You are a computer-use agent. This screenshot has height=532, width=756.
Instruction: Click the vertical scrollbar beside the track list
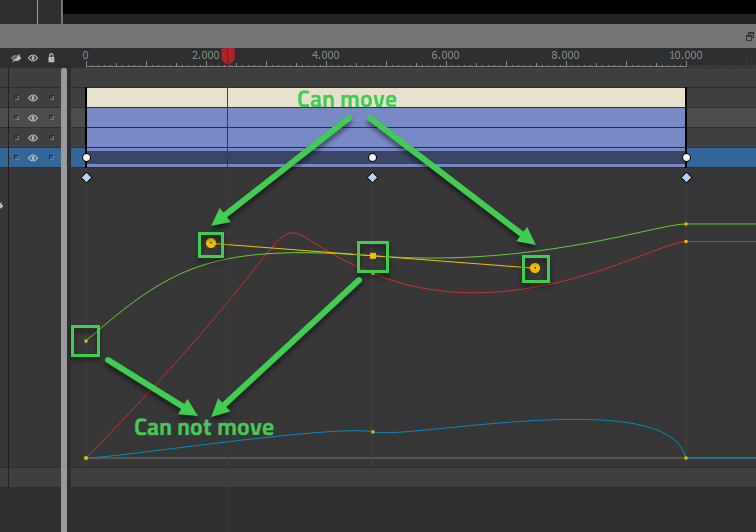65,300
